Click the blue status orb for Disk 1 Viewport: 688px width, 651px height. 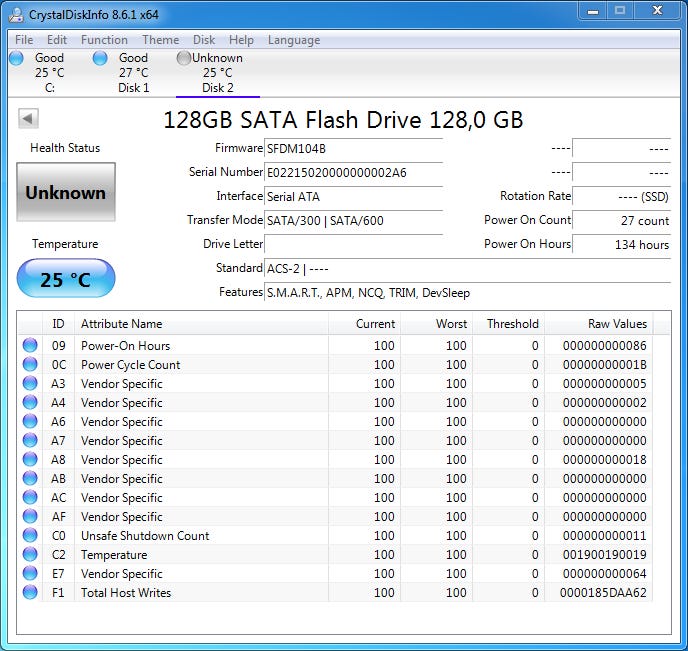(x=100, y=58)
